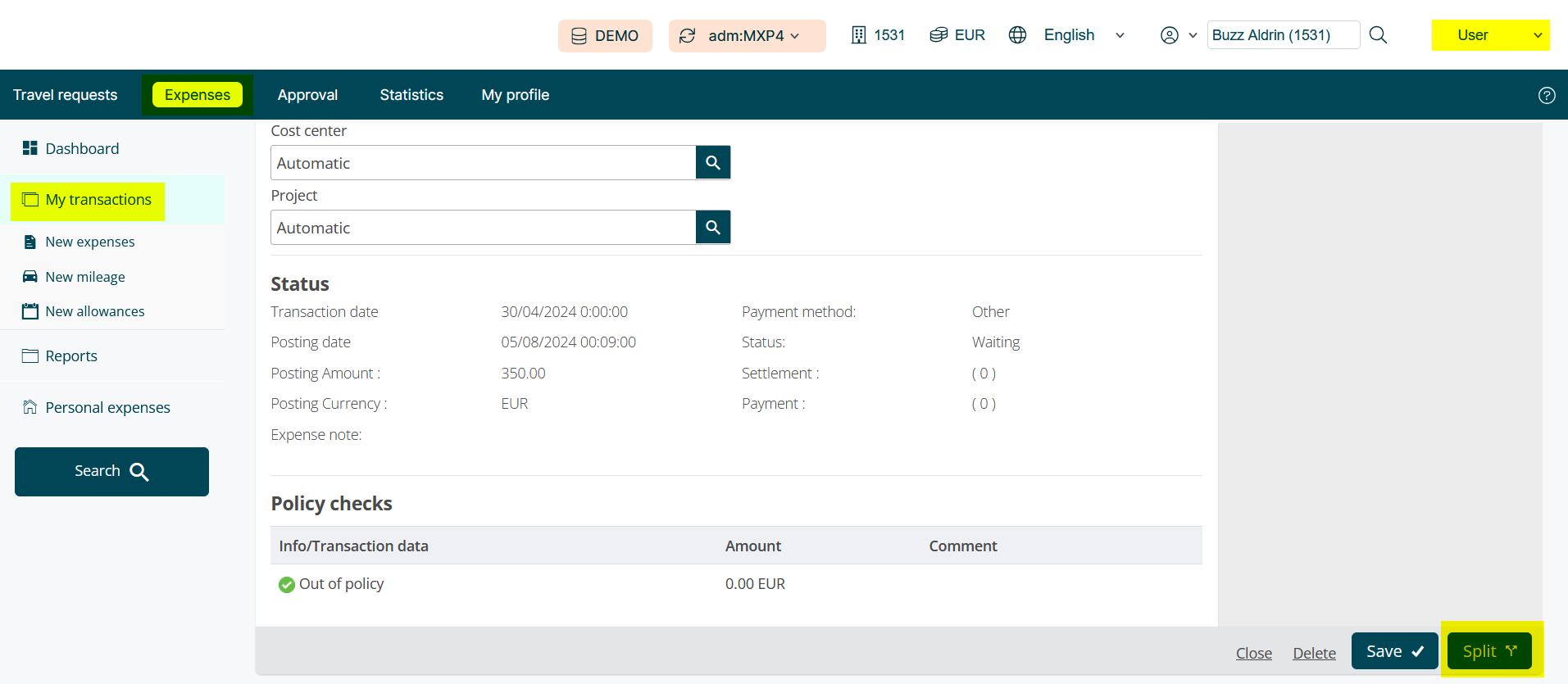Click the Split button
Screen dimensions: 1568x684
[x=1488, y=651]
